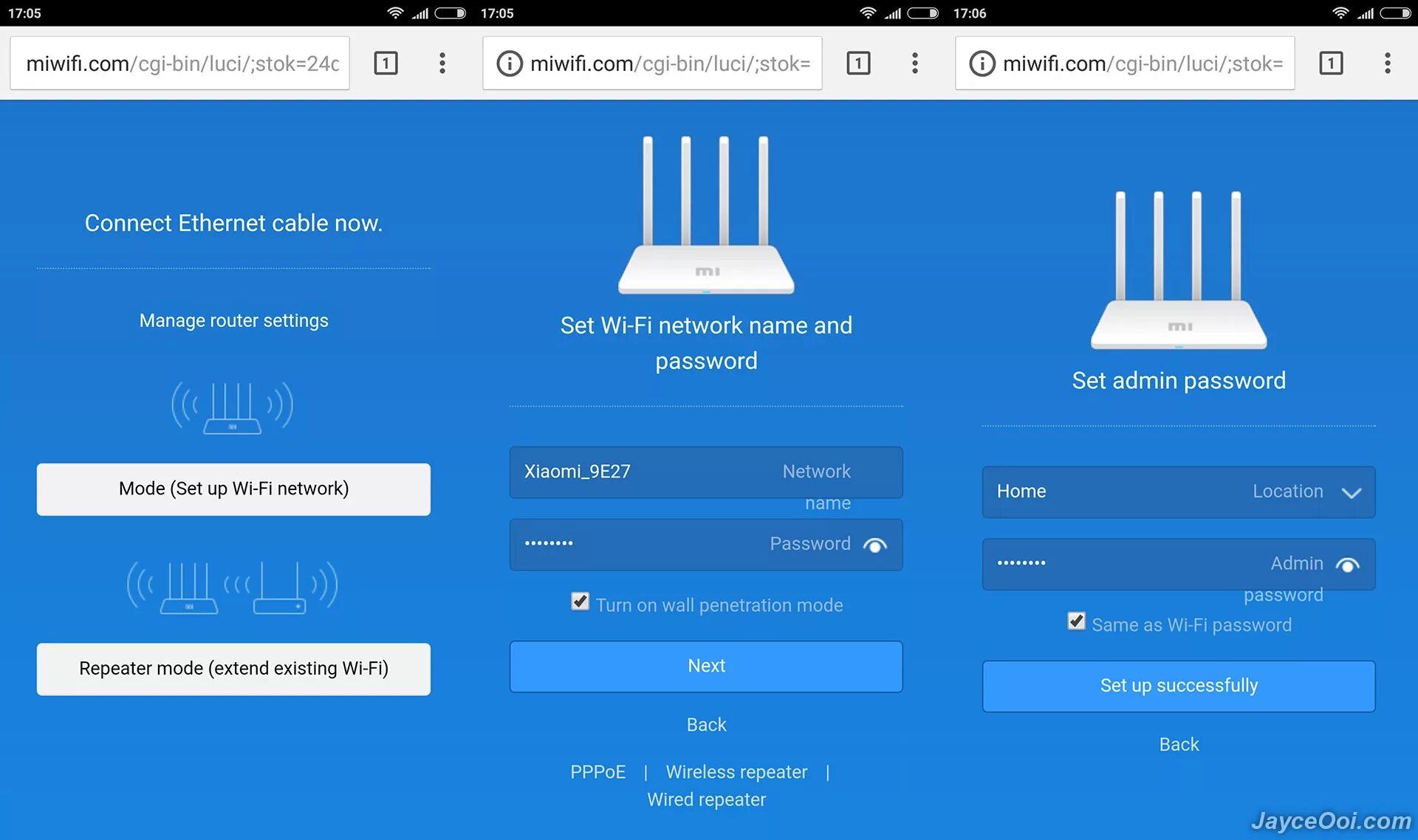The width and height of the screenshot is (1418, 840).
Task: Toggle the 'Turn on wall penetration mode' checkbox
Action: pyautogui.click(x=578, y=604)
